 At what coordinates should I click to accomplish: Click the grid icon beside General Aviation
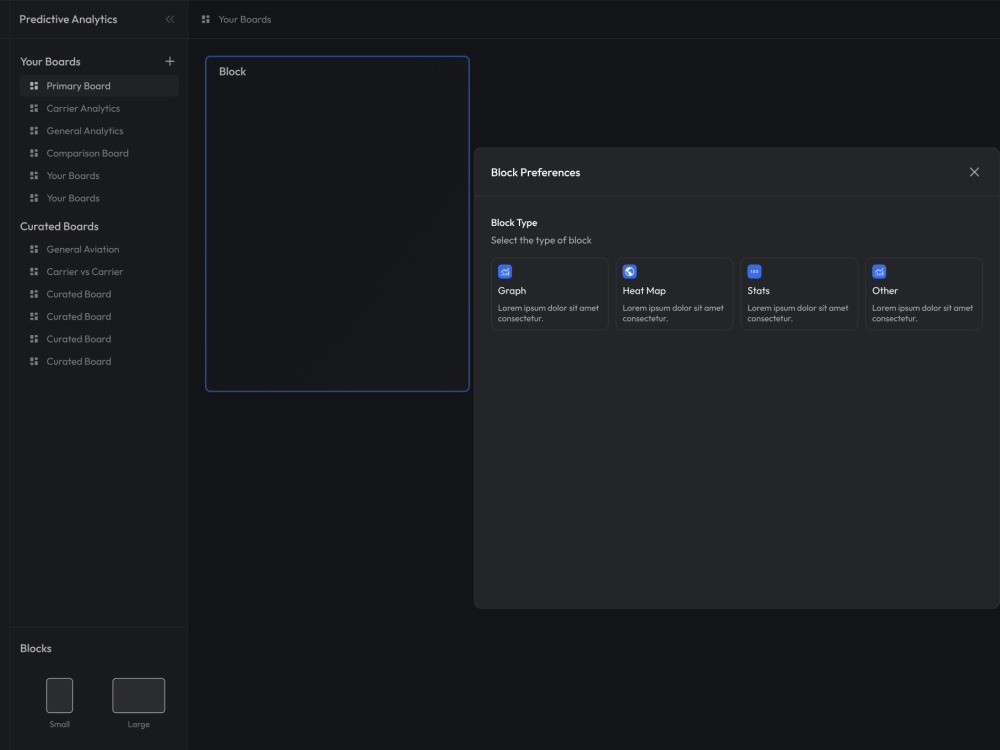coord(34,249)
